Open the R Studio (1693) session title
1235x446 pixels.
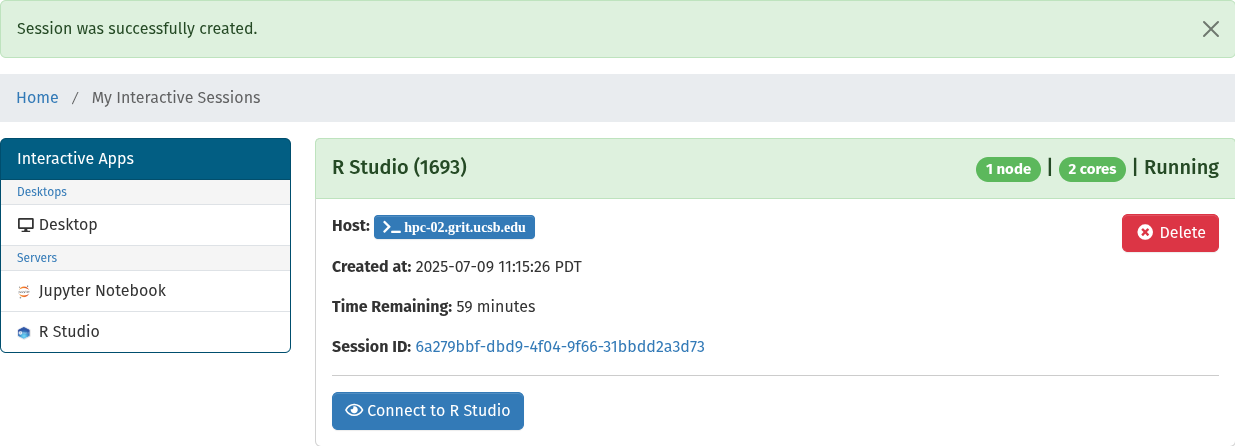click(x=399, y=168)
